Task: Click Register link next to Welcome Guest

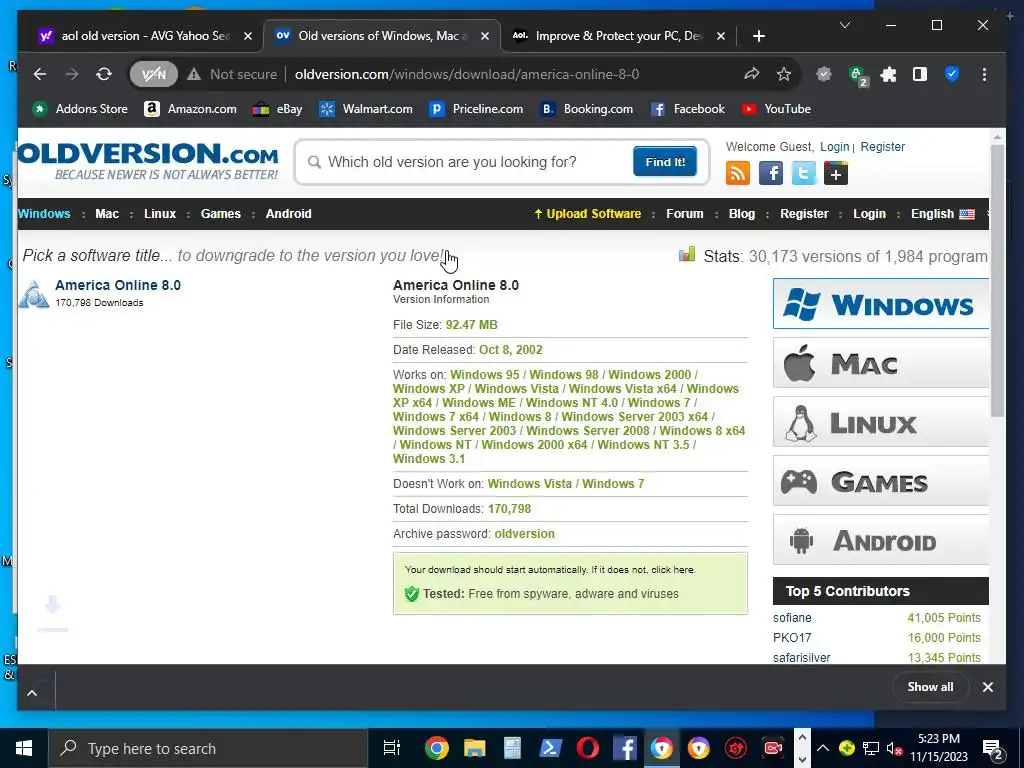Action: [x=882, y=147]
